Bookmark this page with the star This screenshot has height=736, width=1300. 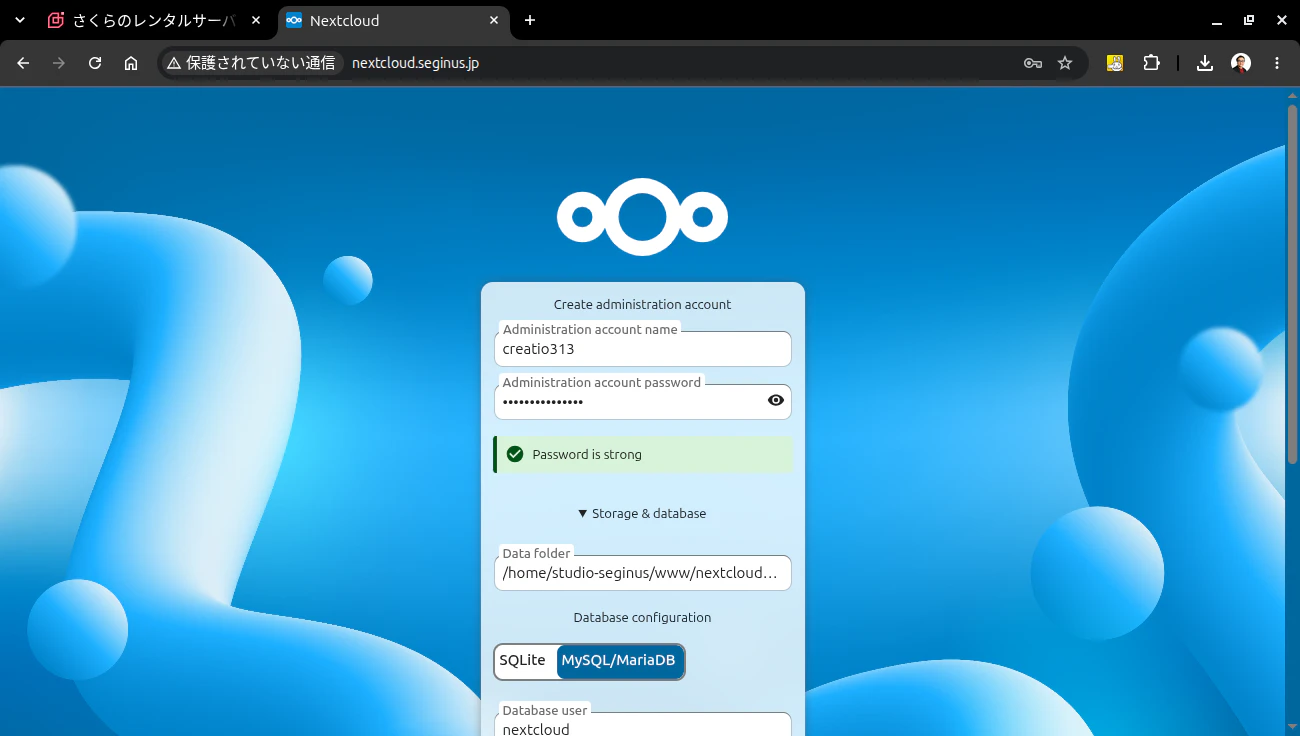(x=1065, y=63)
